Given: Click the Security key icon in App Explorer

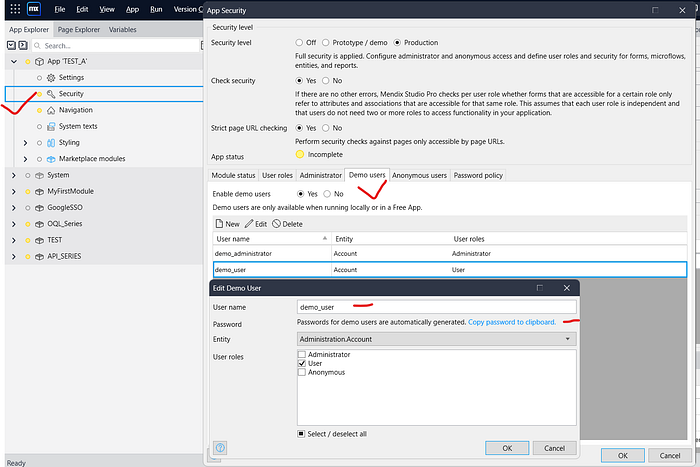Looking at the screenshot, I should (x=49, y=93).
